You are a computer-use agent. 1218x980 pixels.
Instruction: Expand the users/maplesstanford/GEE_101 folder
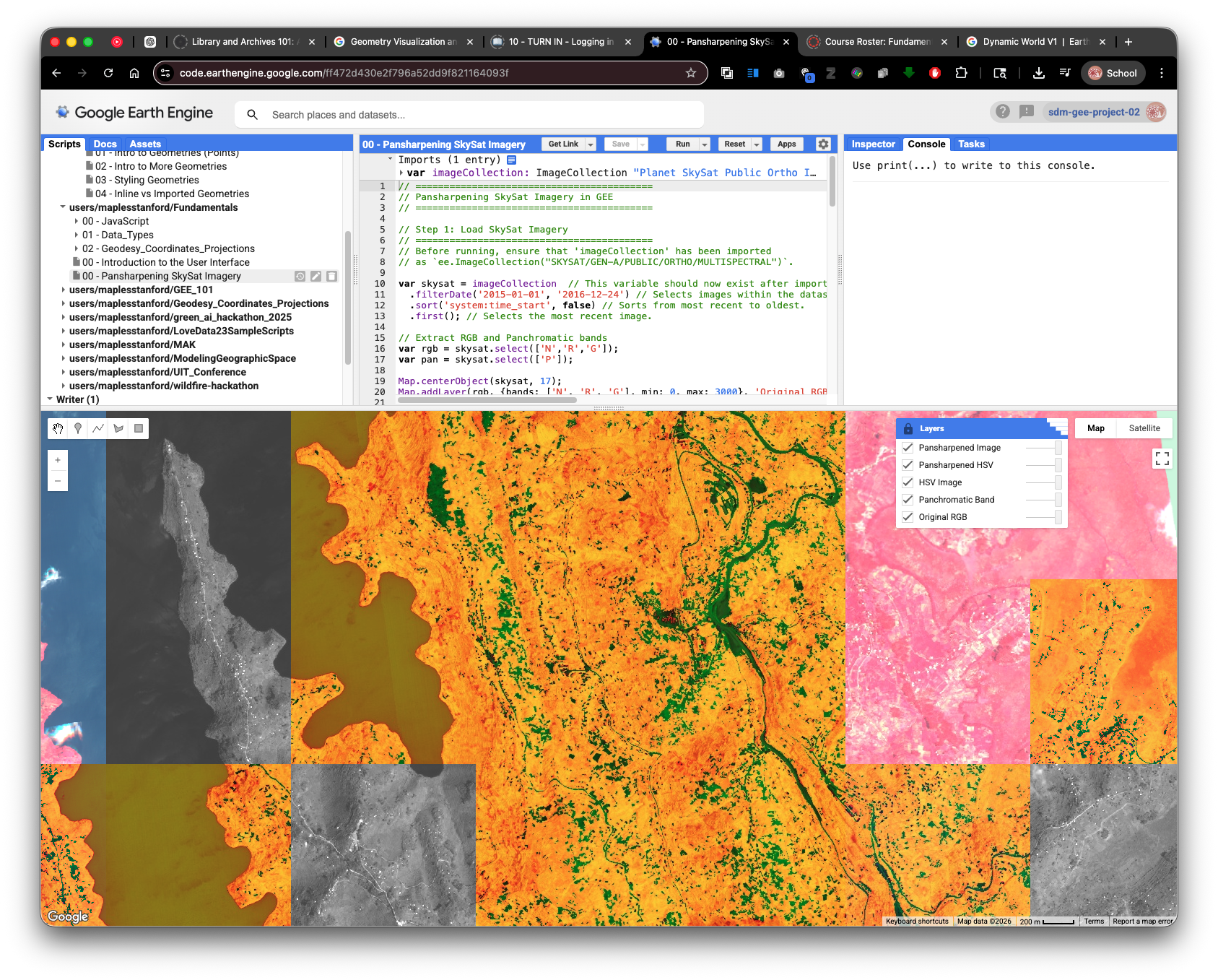tap(63, 290)
